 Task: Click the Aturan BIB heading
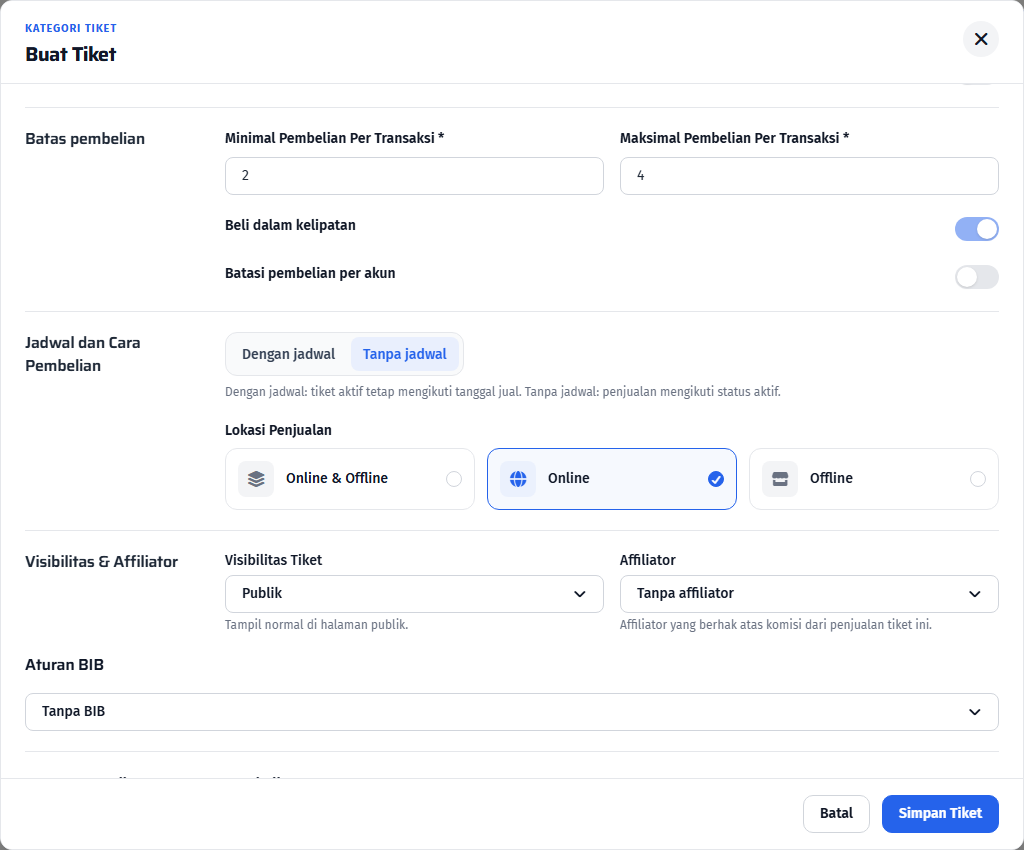pos(65,665)
